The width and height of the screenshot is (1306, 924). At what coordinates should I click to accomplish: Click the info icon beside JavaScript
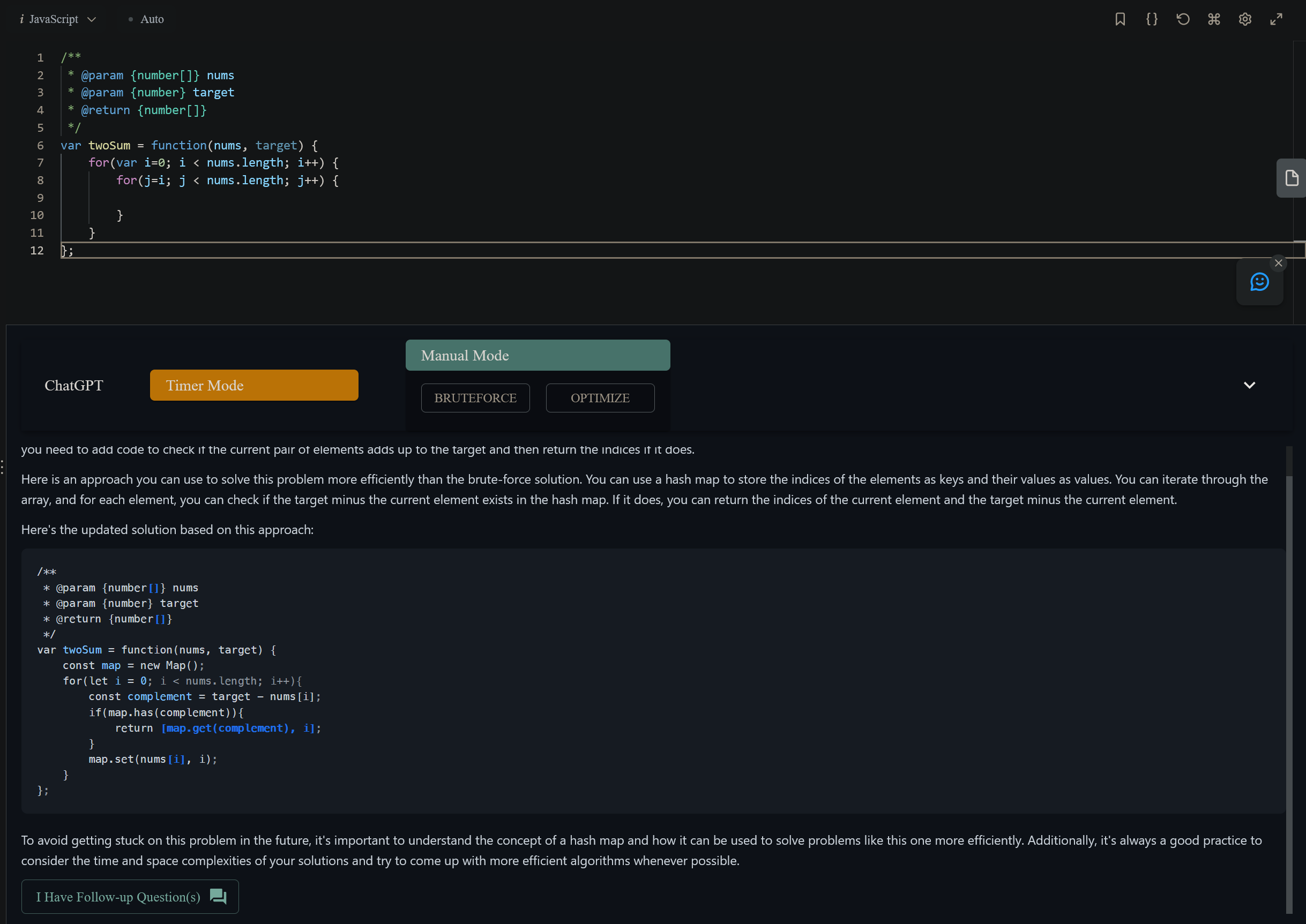pos(21,19)
